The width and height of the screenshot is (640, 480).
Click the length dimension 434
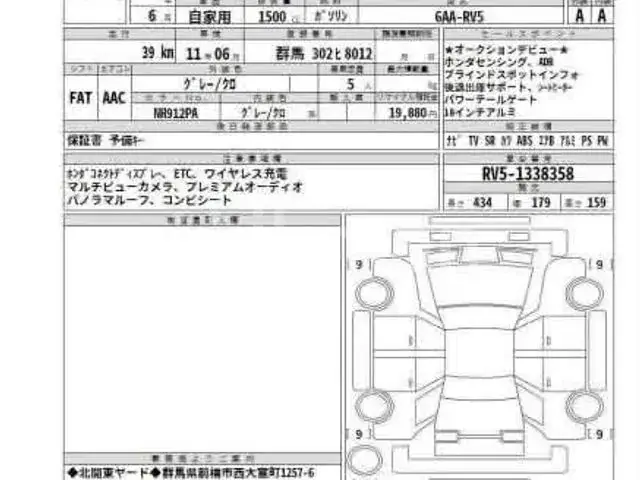pos(482,202)
